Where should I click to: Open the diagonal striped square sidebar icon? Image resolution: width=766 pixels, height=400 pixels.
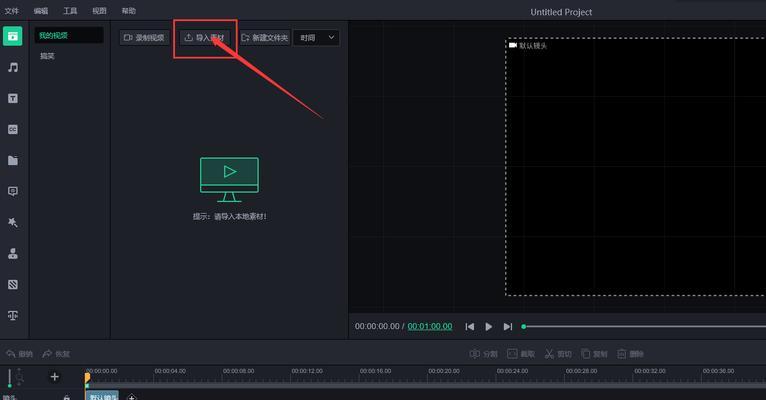(13, 284)
